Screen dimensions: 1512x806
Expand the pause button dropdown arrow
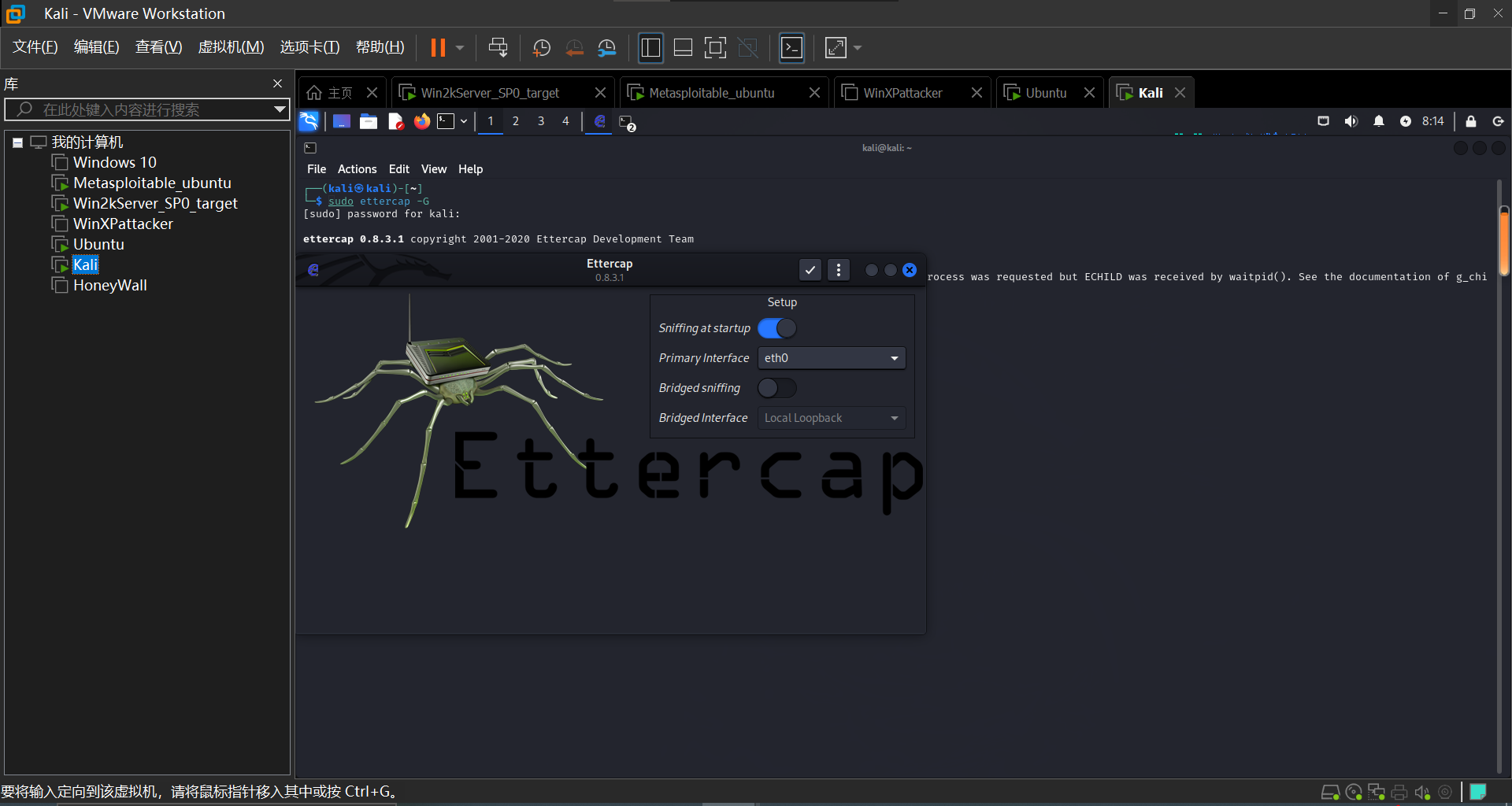click(x=460, y=48)
